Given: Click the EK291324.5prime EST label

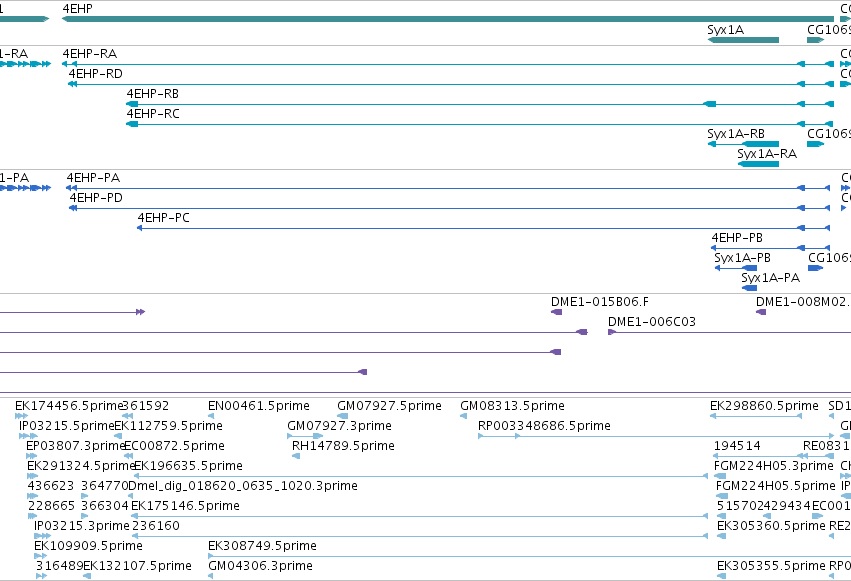Looking at the screenshot, I should (x=81, y=466).
